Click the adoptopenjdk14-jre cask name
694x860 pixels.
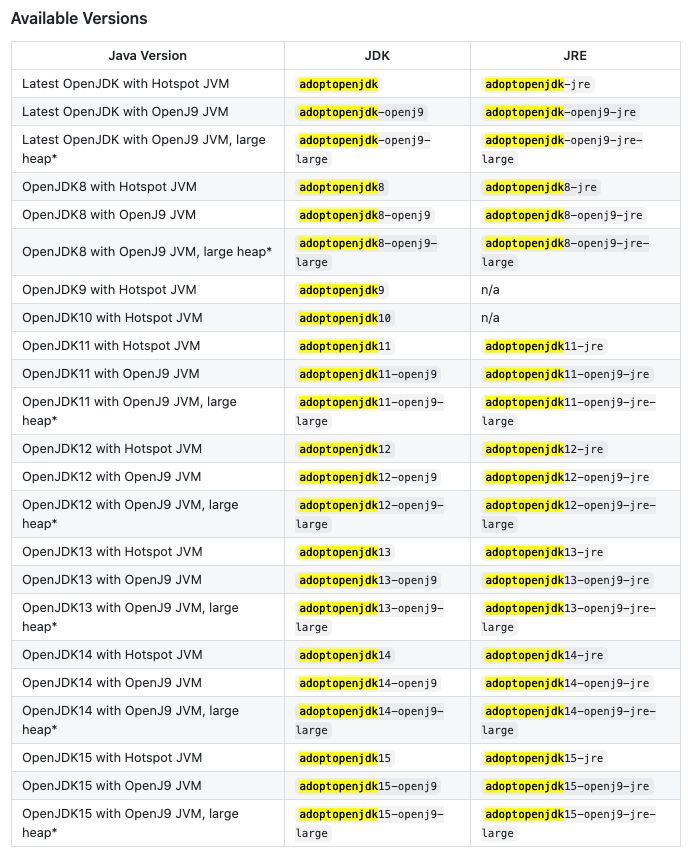544,656
